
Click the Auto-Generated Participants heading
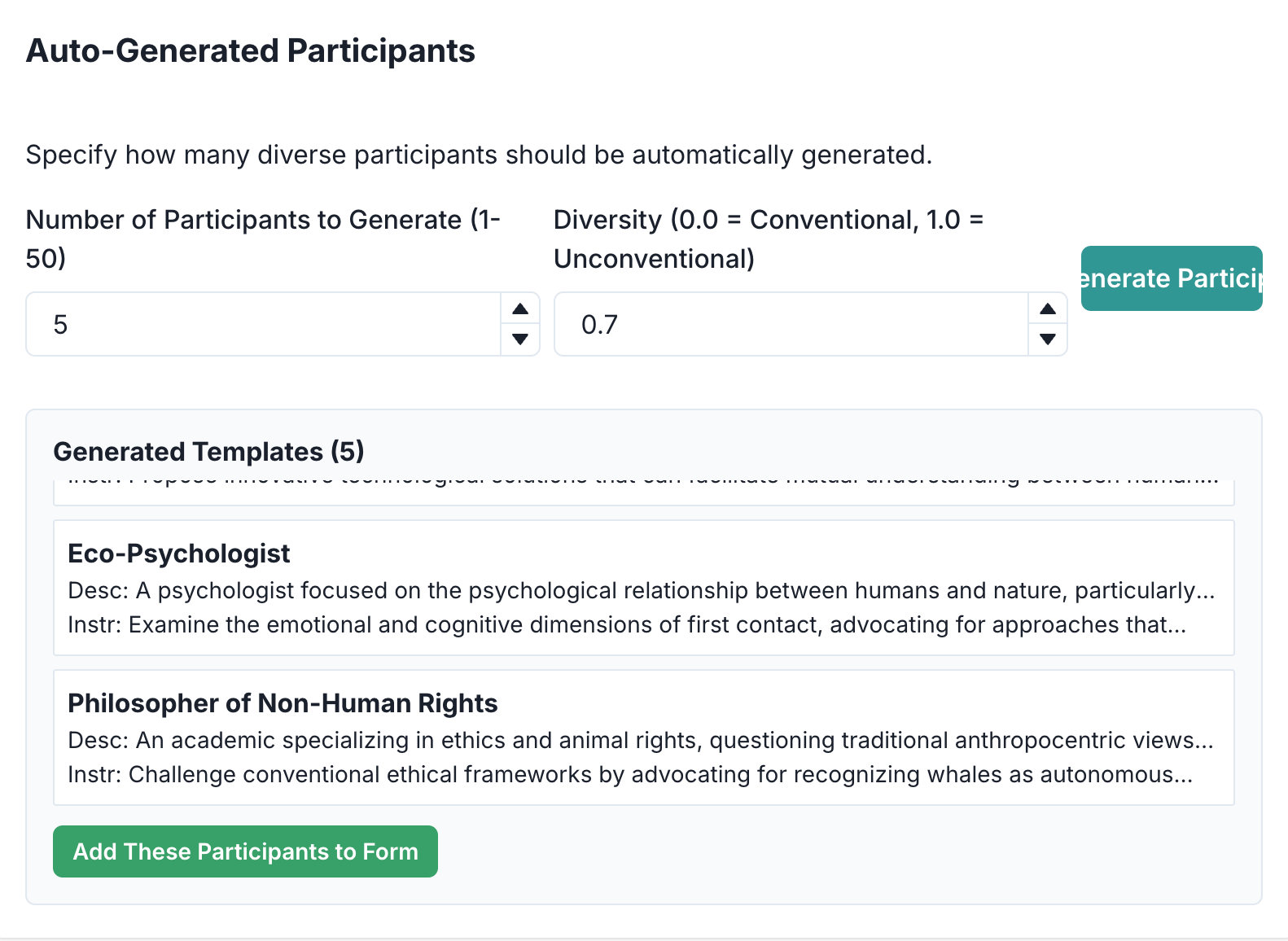[x=251, y=50]
